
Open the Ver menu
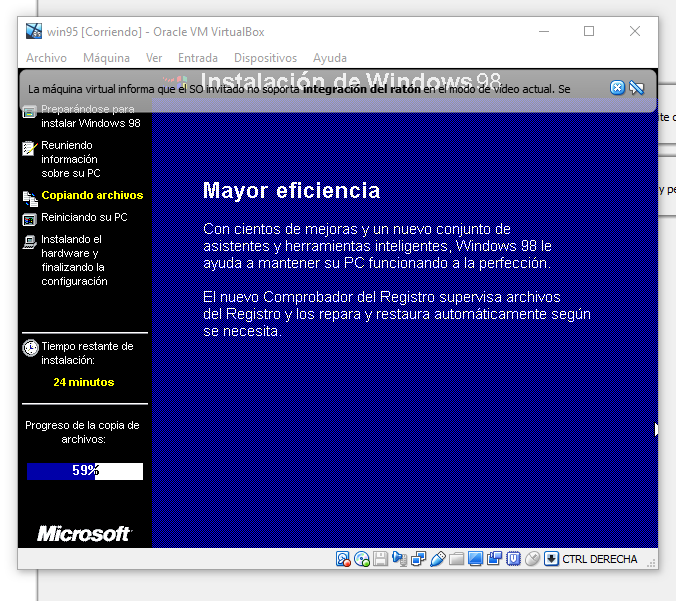(x=154, y=58)
